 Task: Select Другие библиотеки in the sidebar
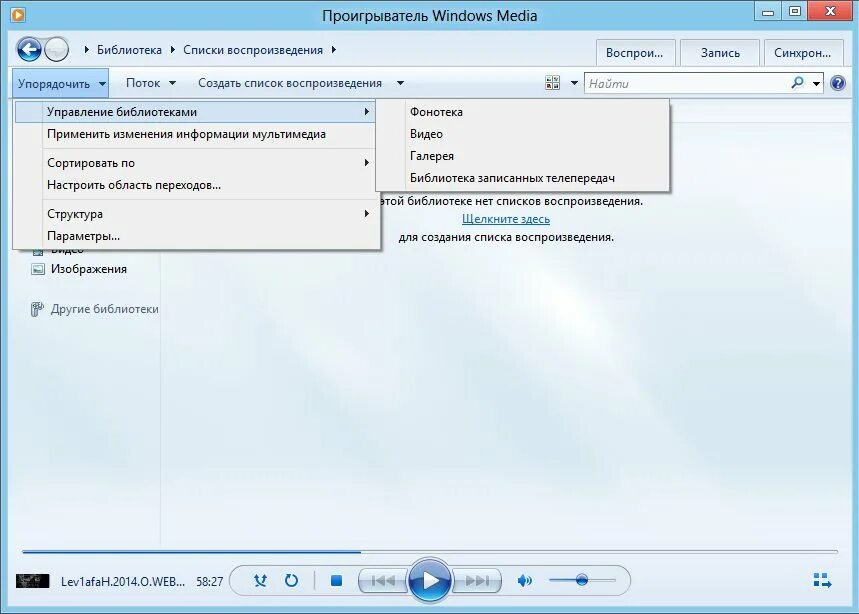pos(101,309)
